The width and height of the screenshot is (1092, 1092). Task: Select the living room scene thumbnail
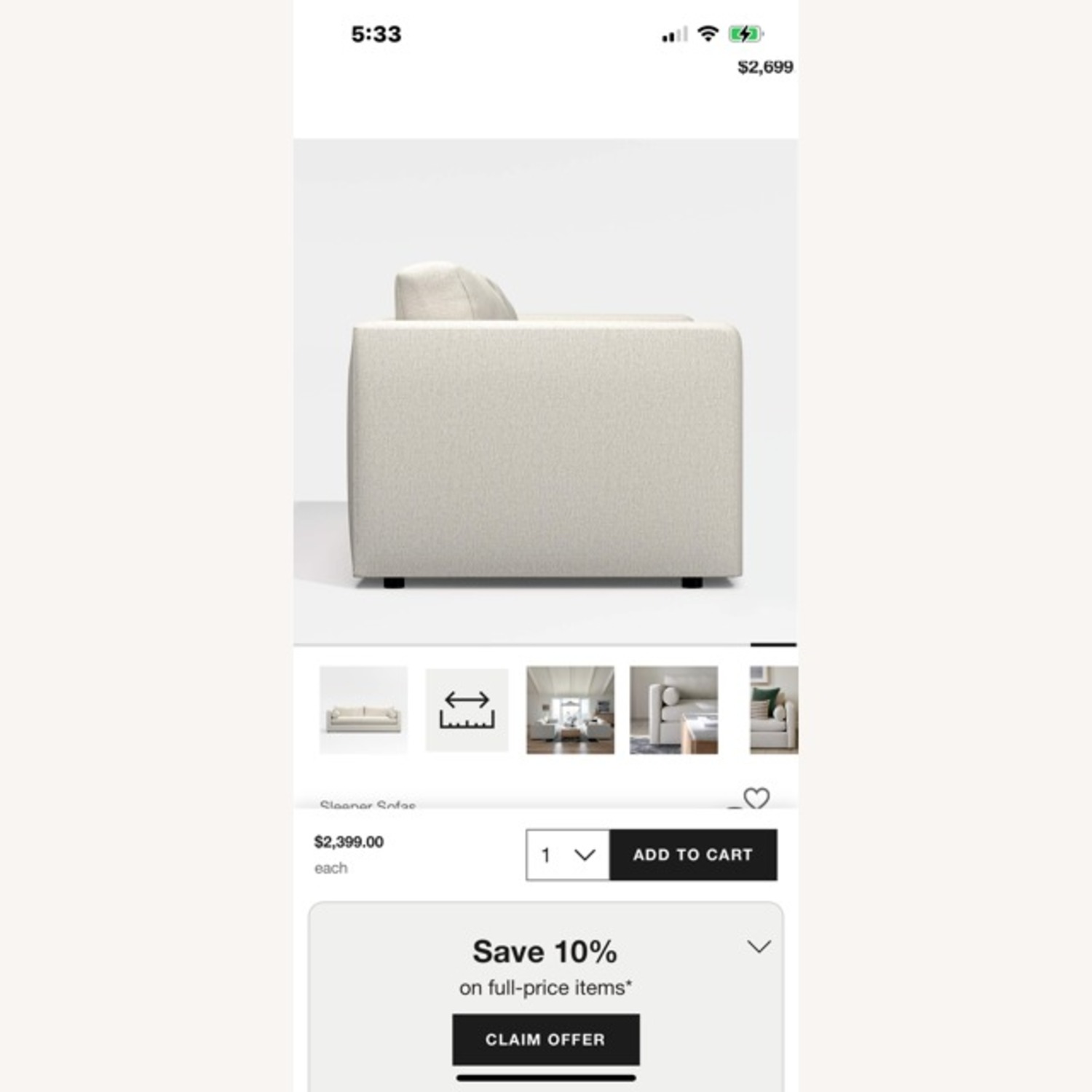(570, 710)
